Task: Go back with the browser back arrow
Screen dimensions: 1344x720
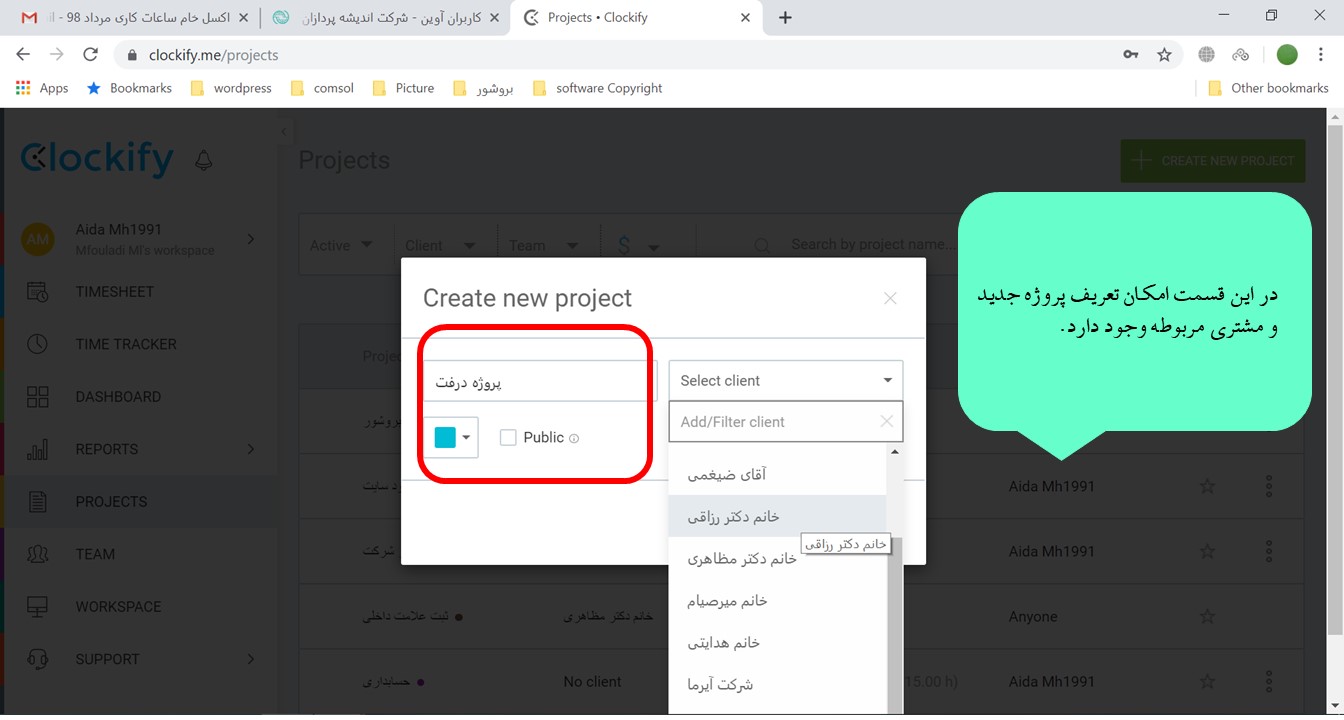Action: (23, 55)
